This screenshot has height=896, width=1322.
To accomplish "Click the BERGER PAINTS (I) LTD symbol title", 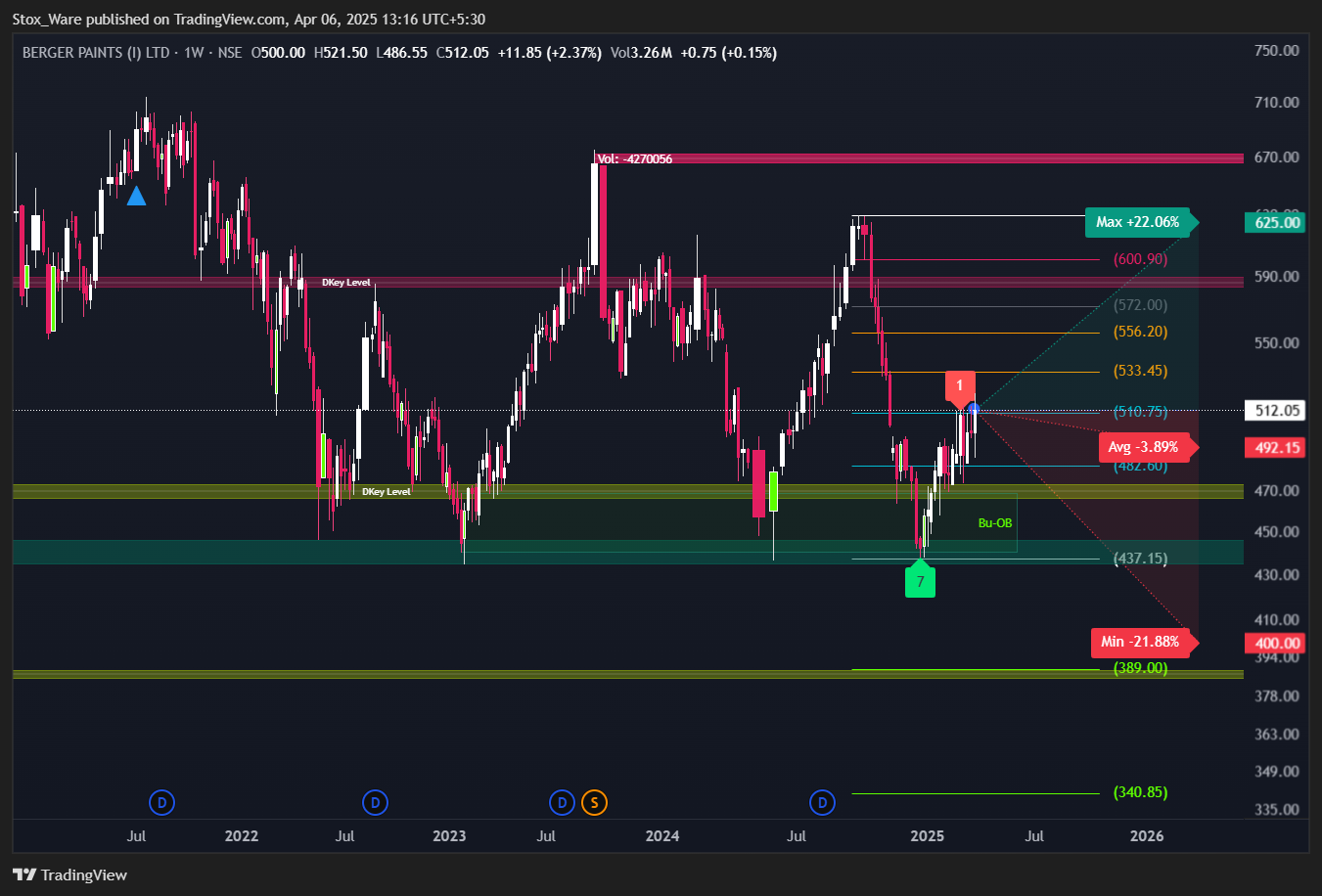I will pyautogui.click(x=96, y=53).
